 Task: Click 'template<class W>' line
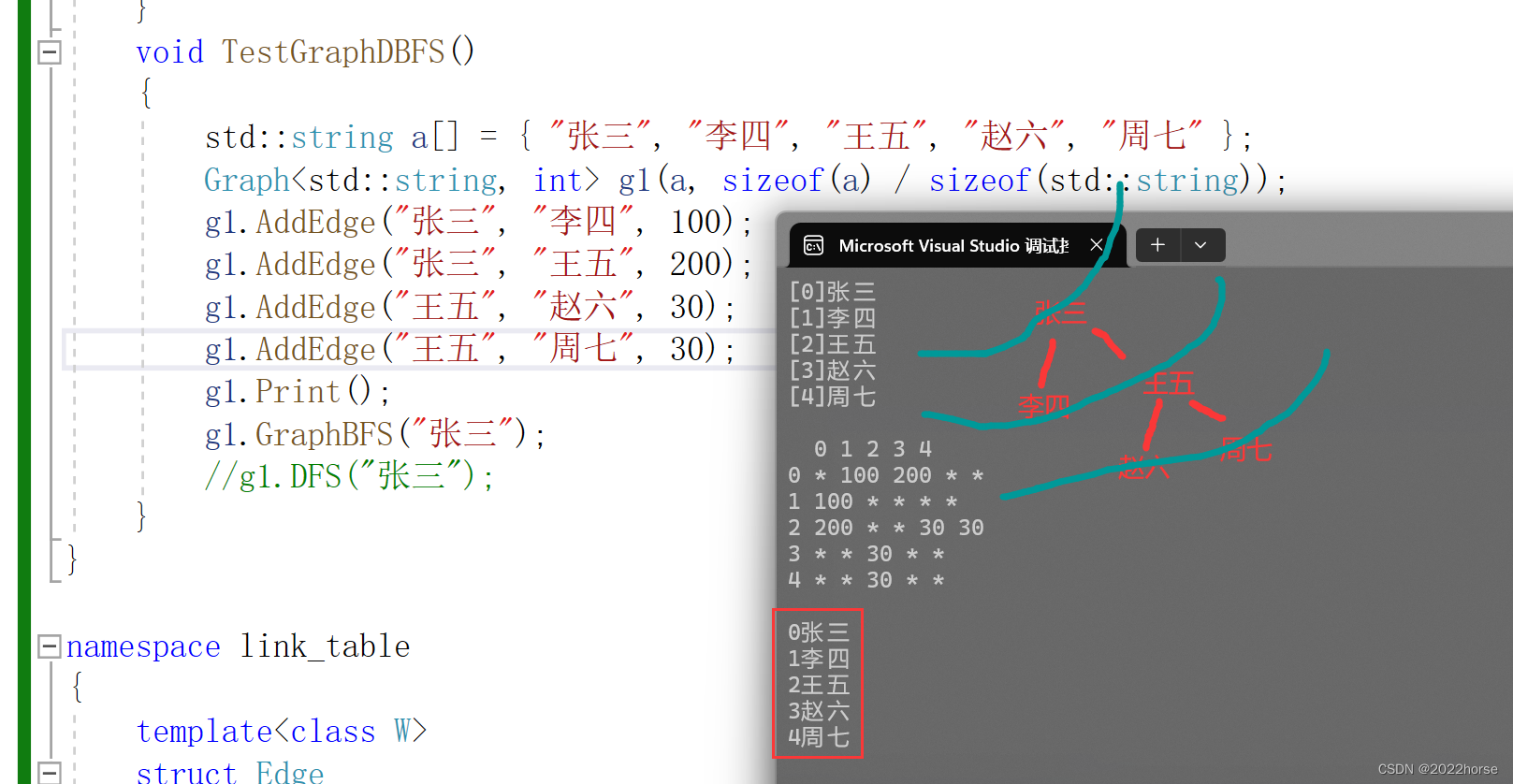tap(282, 732)
